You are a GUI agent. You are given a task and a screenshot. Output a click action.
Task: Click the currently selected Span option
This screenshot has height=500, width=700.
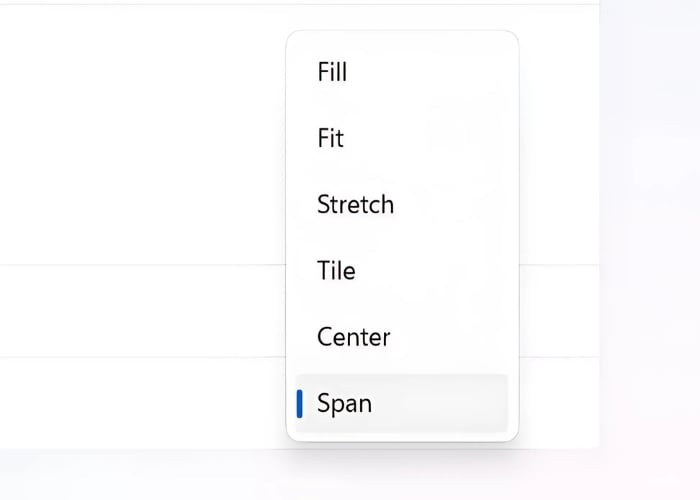(x=344, y=404)
